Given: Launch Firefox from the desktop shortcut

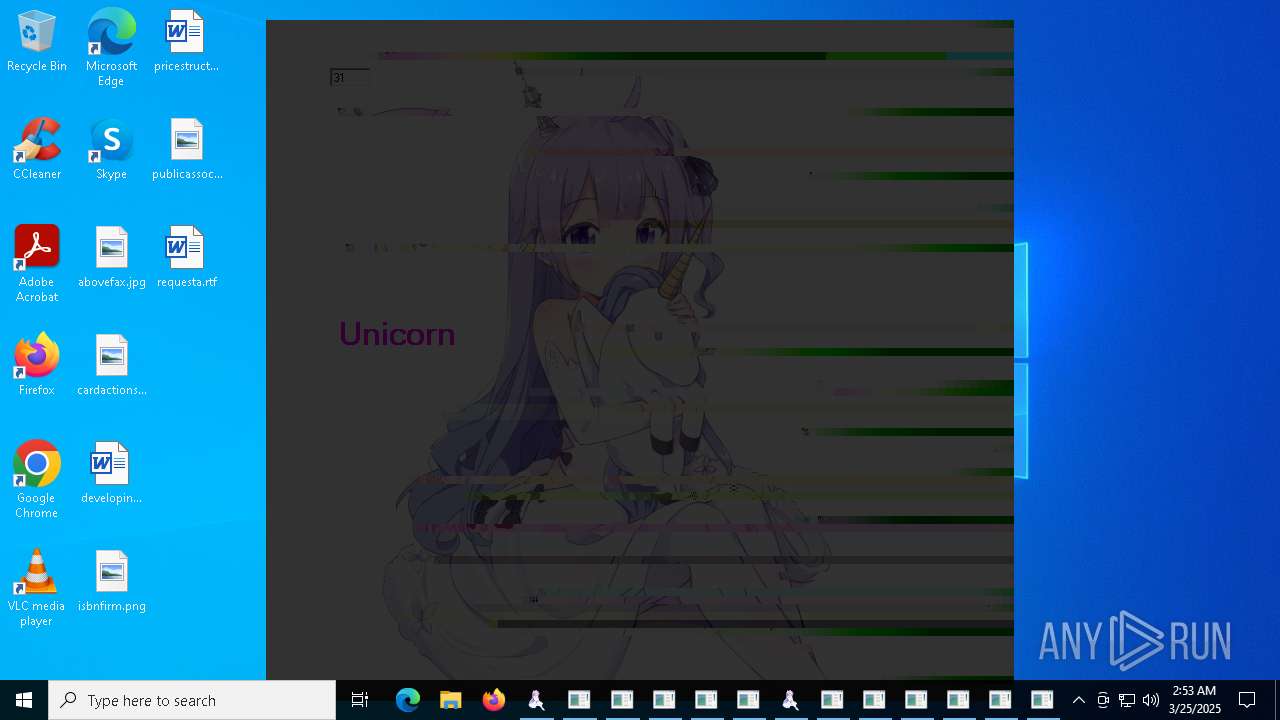Looking at the screenshot, I should [x=37, y=366].
